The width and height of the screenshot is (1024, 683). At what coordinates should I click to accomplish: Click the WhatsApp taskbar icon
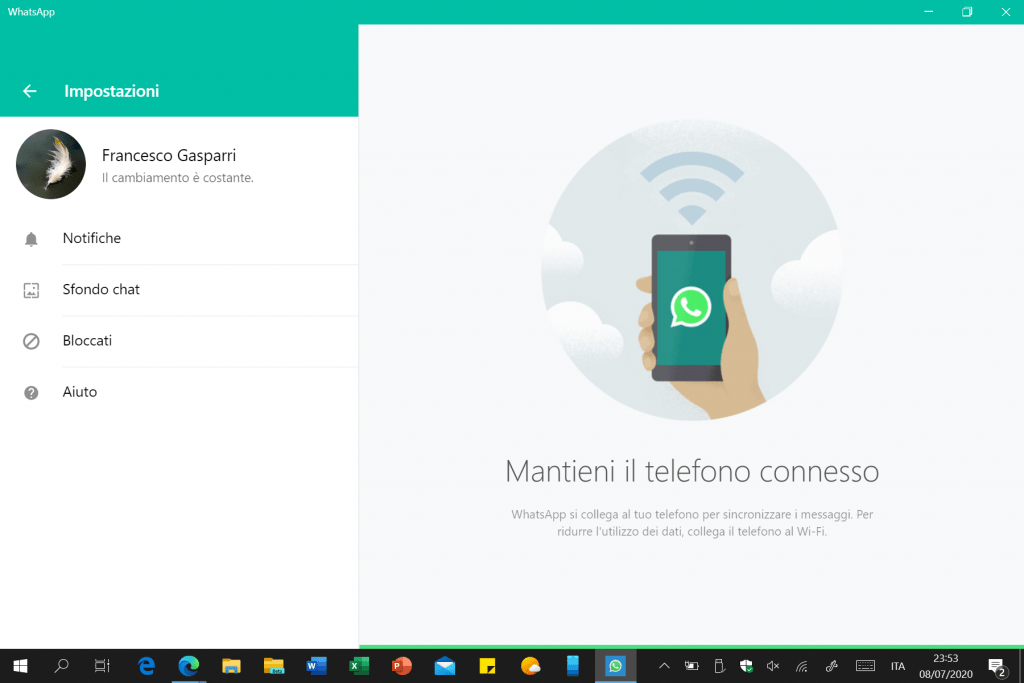coord(615,666)
